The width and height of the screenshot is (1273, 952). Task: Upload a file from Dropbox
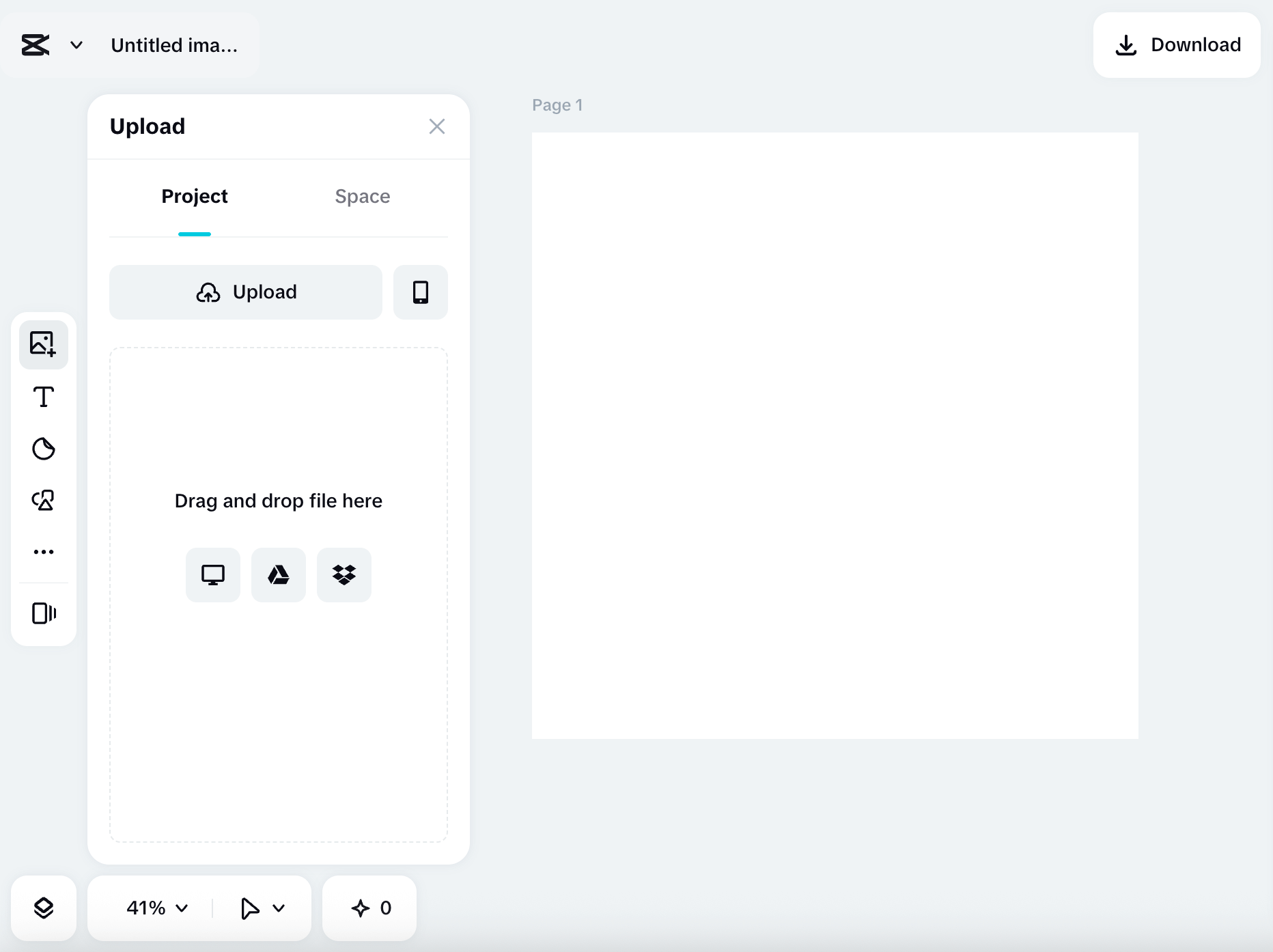pyautogui.click(x=344, y=574)
